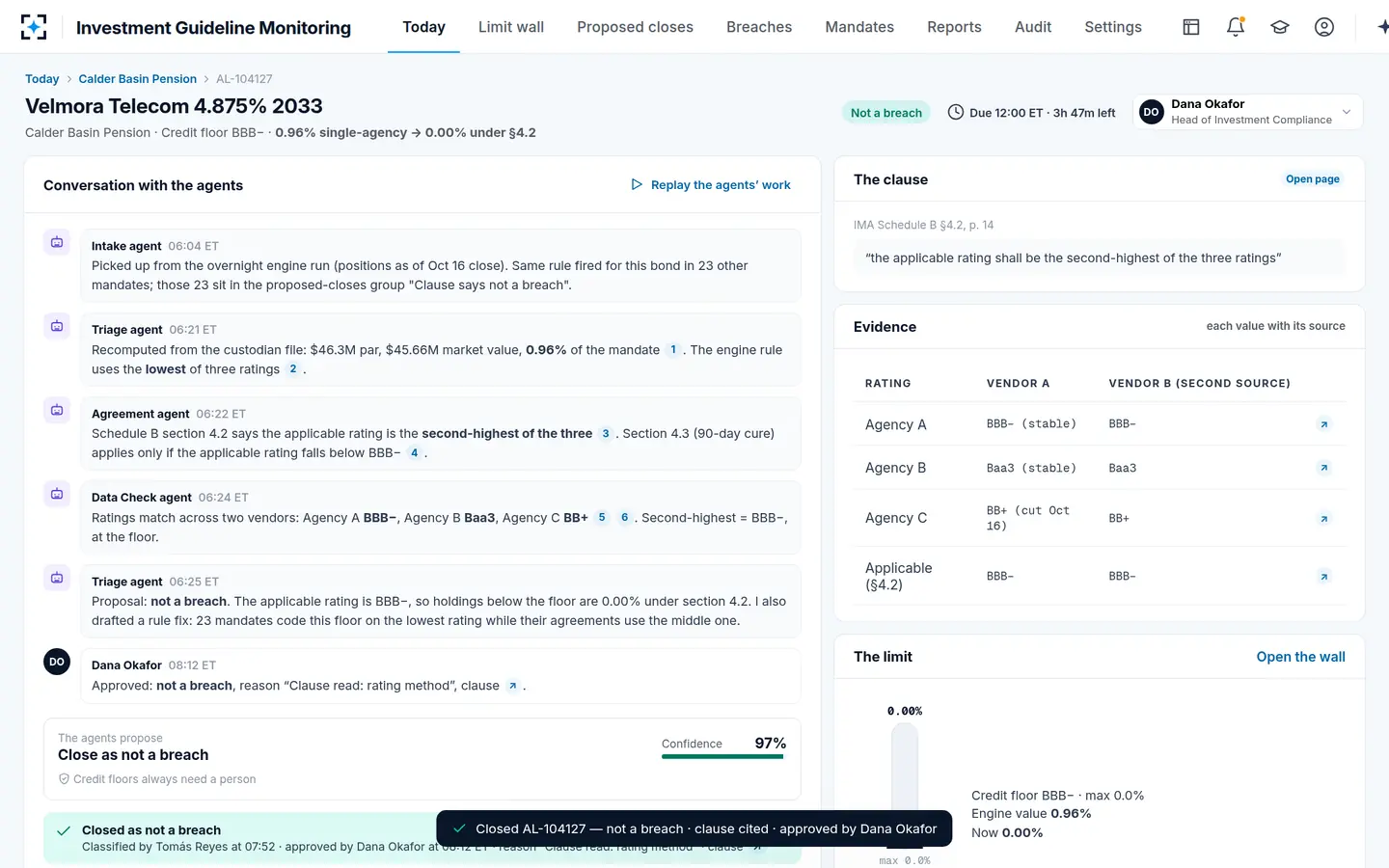The width and height of the screenshot is (1389, 868).
Task: Click the Agreement agent robot icon
Action: [x=57, y=410]
